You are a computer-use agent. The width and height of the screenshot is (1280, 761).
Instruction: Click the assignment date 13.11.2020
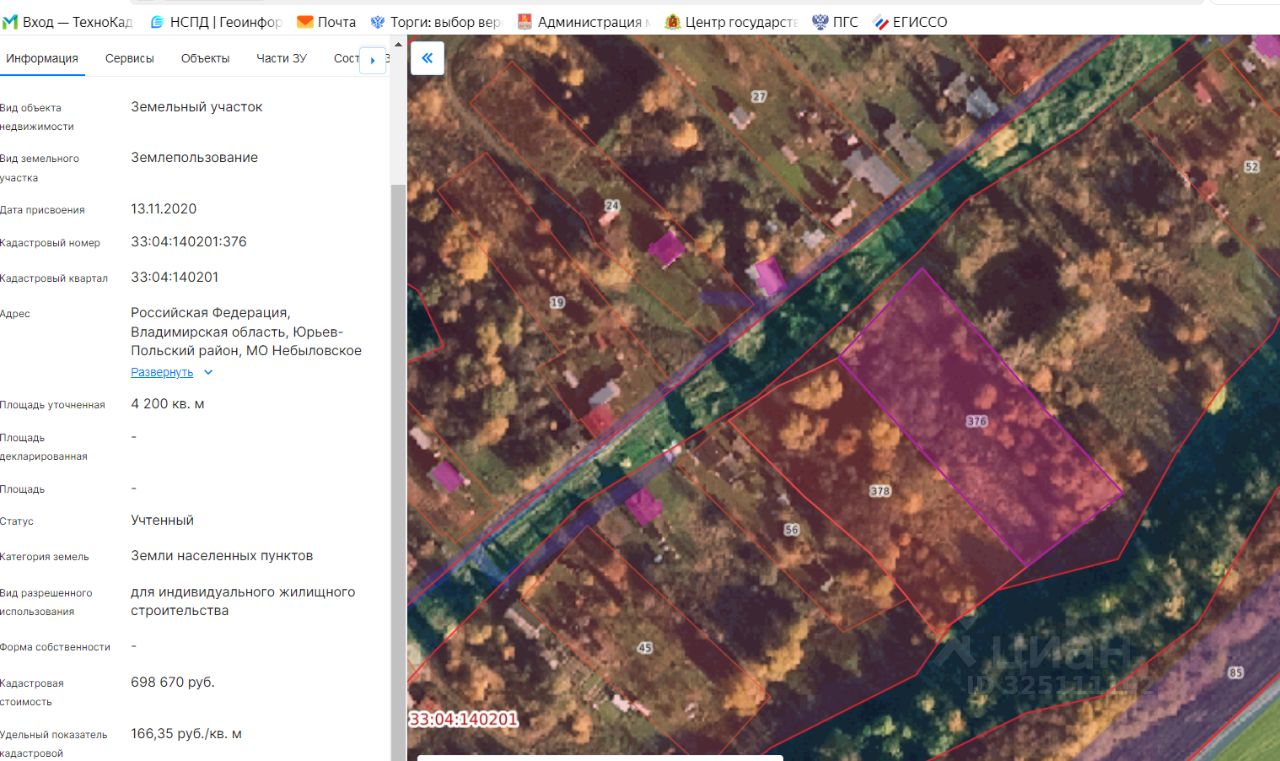pyautogui.click(x=164, y=209)
